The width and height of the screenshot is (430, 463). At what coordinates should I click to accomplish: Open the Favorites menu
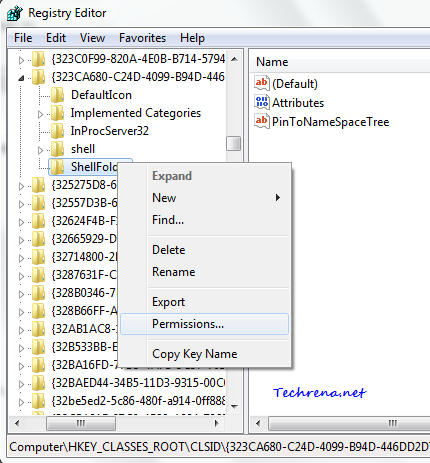[x=142, y=38]
